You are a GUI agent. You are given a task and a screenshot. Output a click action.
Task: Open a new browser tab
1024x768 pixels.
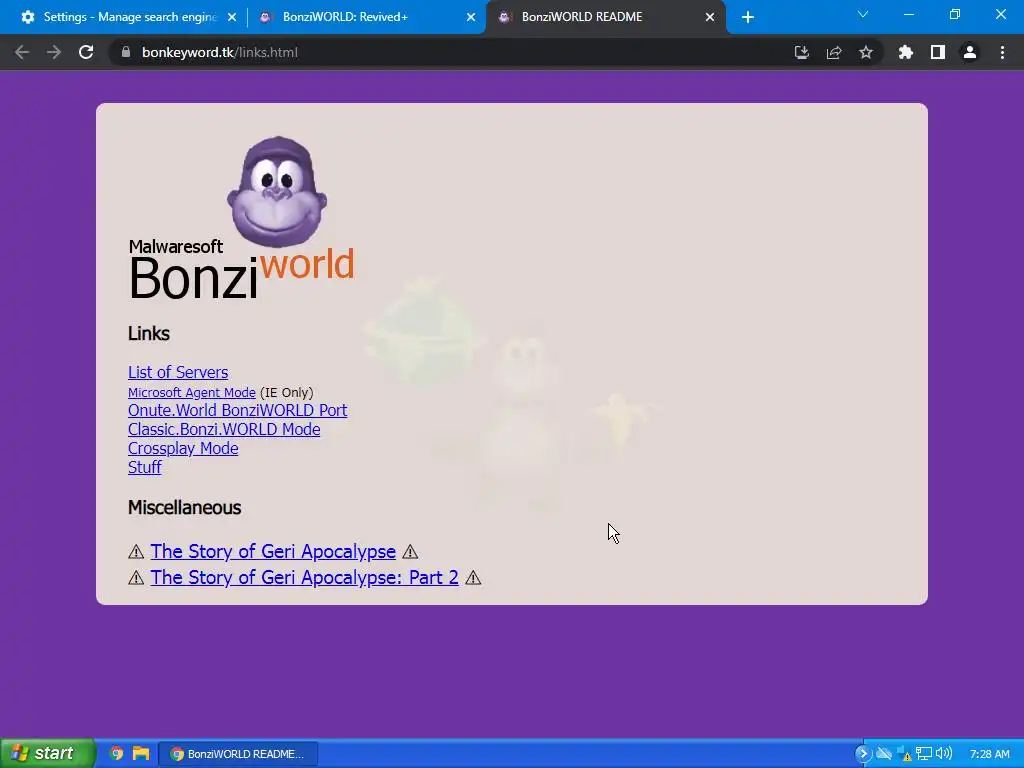pos(748,17)
